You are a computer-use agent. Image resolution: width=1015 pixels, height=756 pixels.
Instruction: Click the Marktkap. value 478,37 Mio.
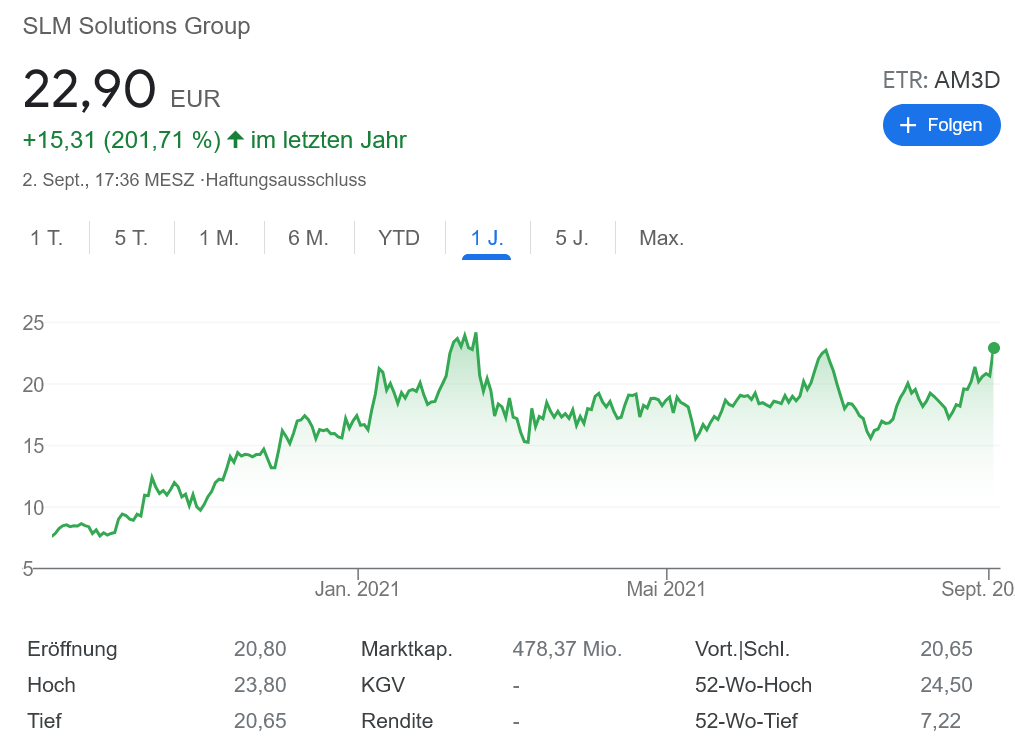click(x=567, y=649)
